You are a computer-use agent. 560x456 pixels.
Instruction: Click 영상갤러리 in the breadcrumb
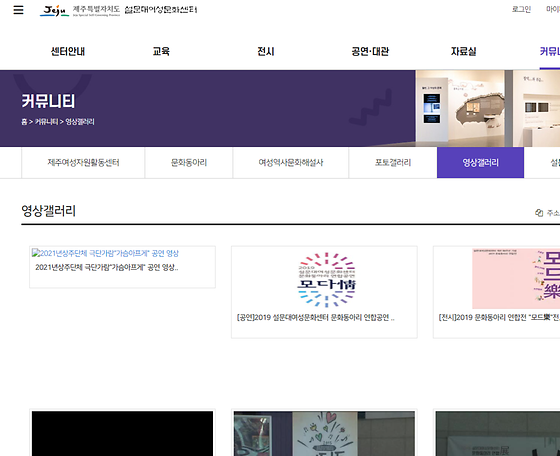click(x=80, y=122)
